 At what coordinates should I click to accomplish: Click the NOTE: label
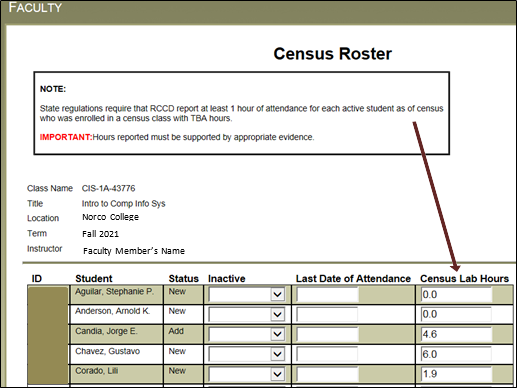pos(53,89)
